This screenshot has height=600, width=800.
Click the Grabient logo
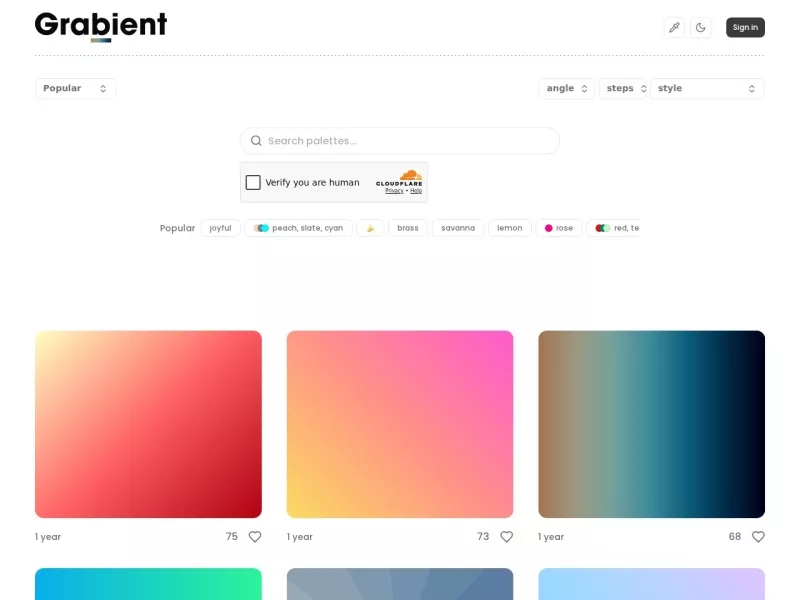[101, 27]
